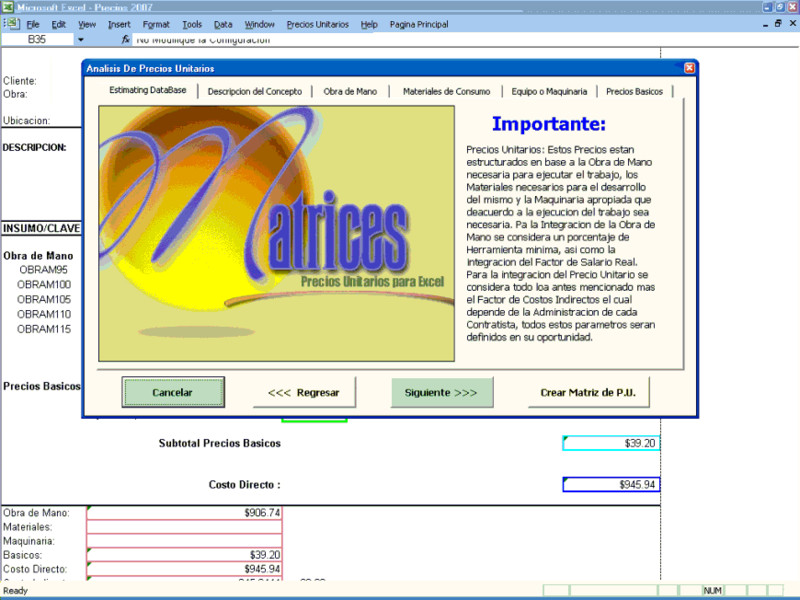Select the Basicos $39.20 summary cell

click(x=184, y=555)
